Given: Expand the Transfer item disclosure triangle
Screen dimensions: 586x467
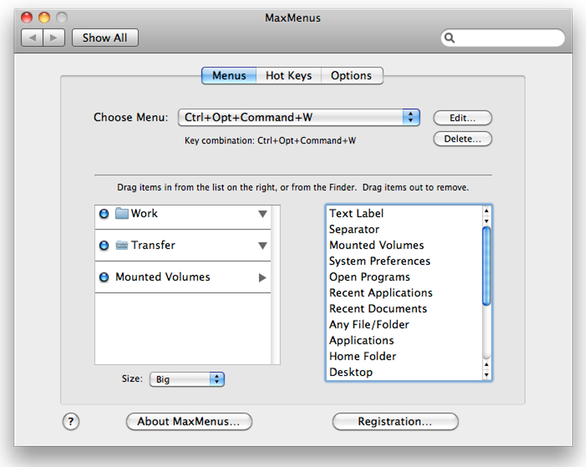Looking at the screenshot, I should [263, 246].
